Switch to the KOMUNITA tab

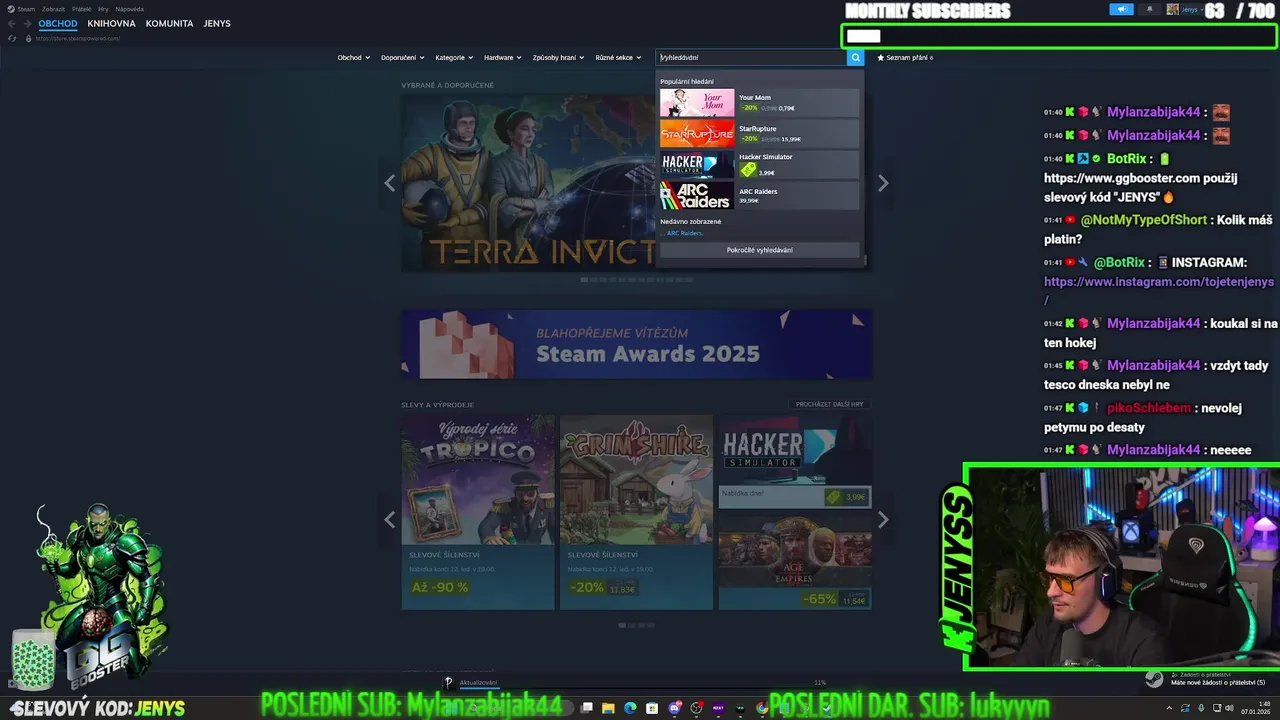(169, 23)
